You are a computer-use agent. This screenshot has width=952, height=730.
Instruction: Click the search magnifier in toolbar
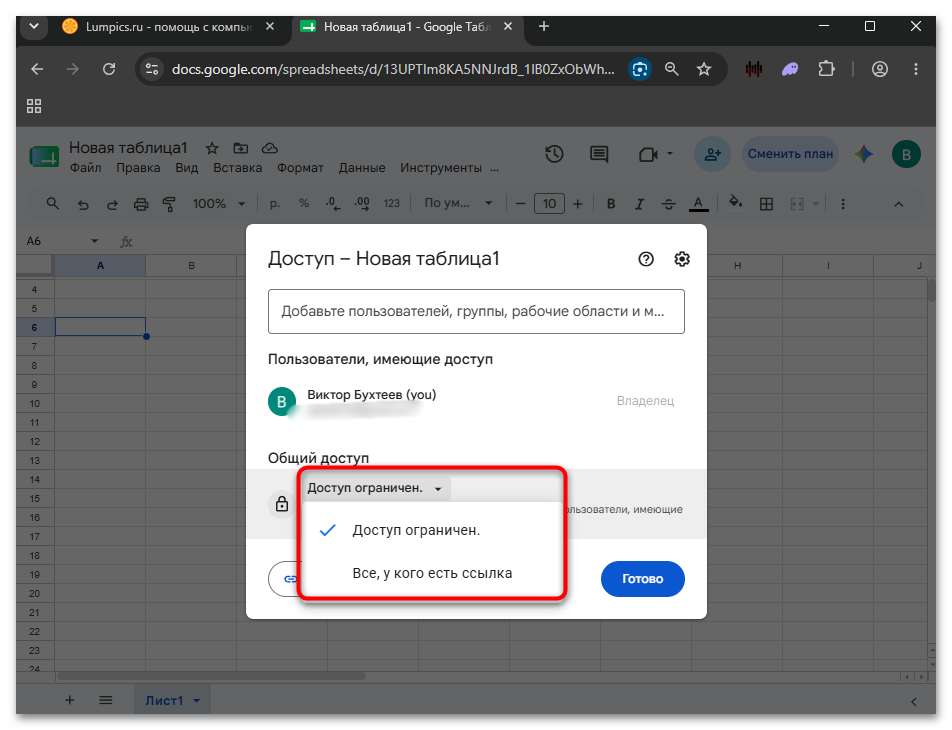53,204
